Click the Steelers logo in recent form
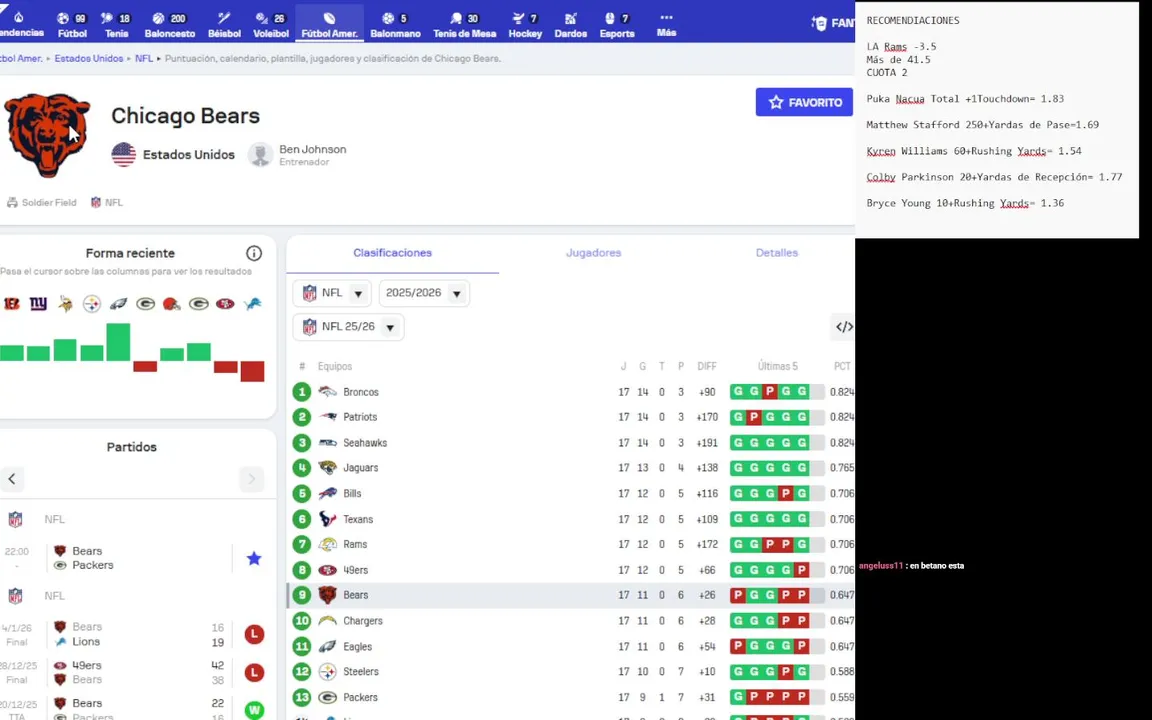The height and width of the screenshot is (720, 1152). (x=92, y=303)
